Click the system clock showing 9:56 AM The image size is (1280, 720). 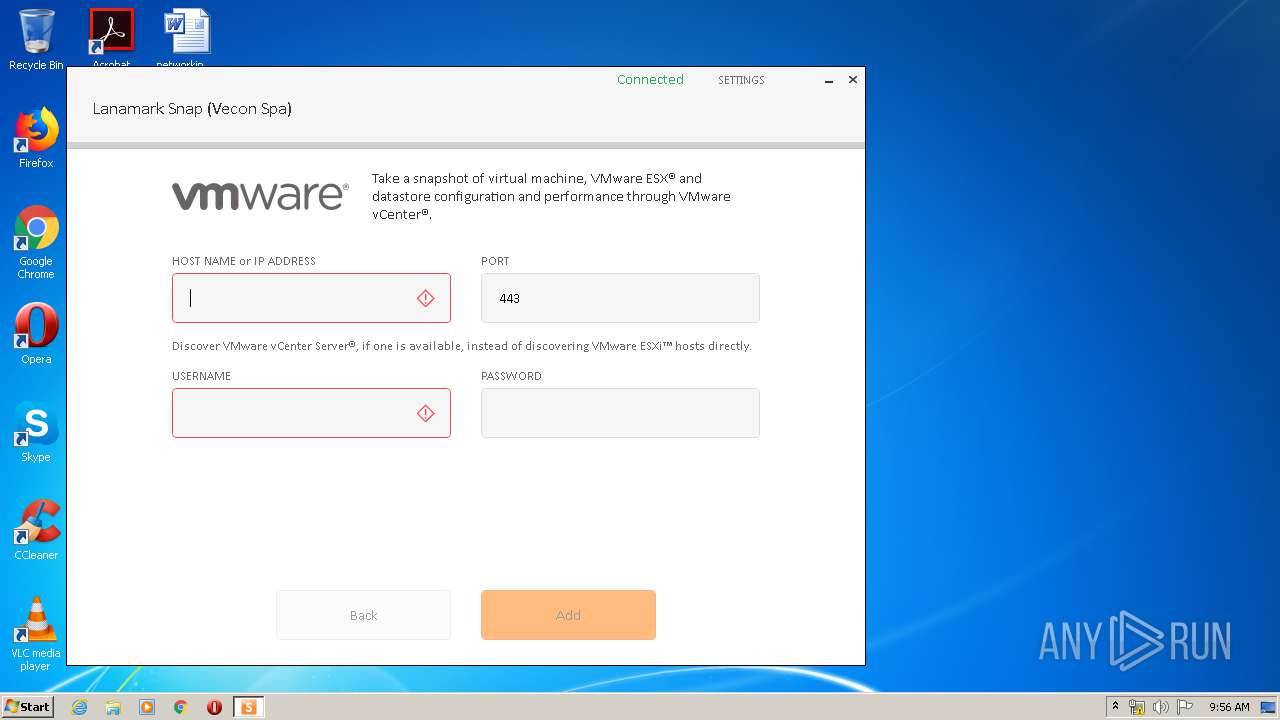(x=1229, y=707)
